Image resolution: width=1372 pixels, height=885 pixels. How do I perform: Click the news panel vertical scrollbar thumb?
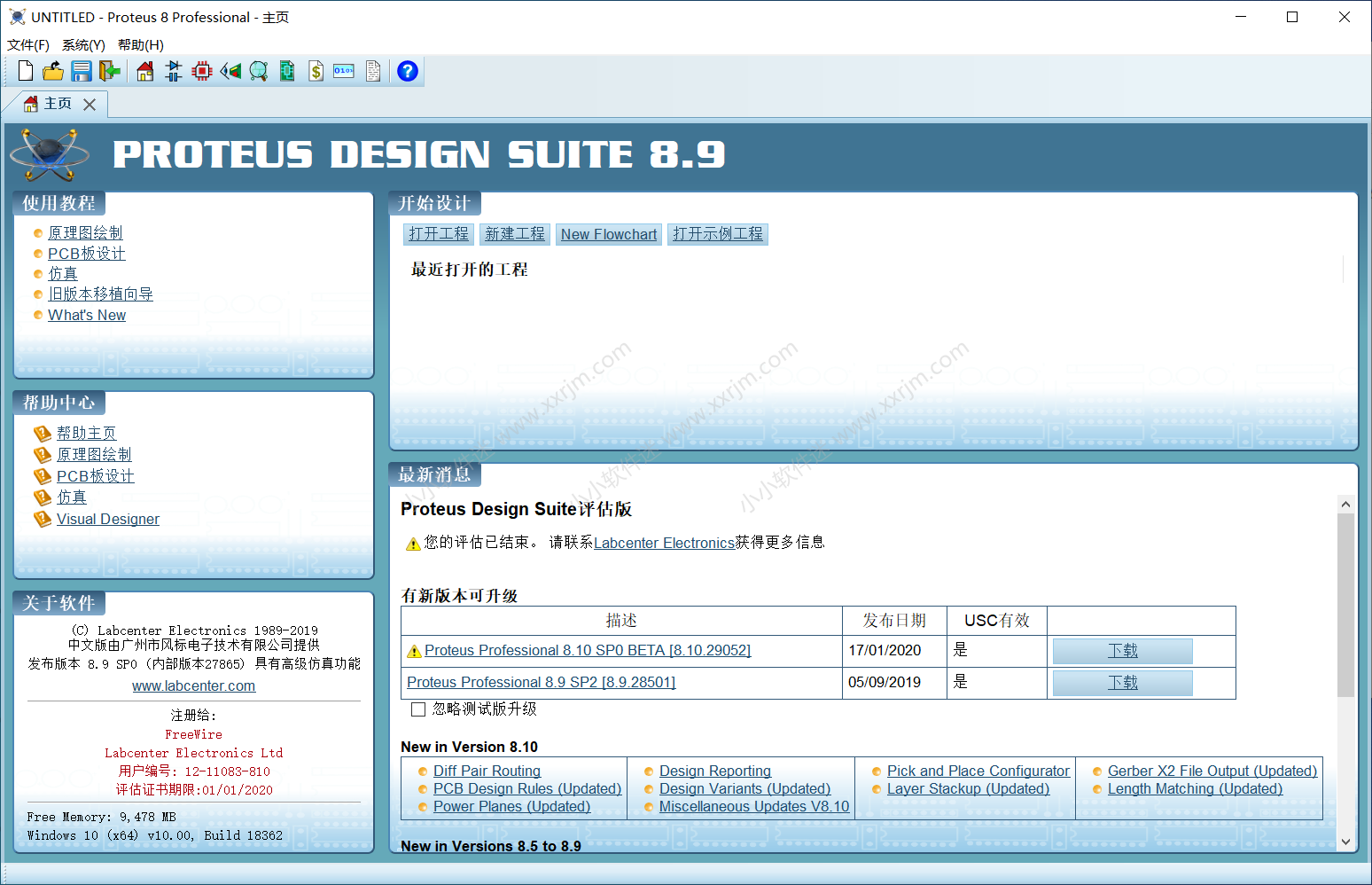pyautogui.click(x=1345, y=605)
